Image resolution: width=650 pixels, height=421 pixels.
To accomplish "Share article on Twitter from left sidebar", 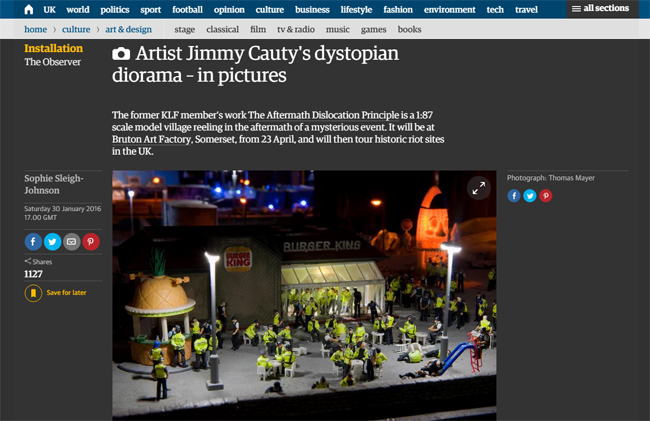I will tap(52, 241).
